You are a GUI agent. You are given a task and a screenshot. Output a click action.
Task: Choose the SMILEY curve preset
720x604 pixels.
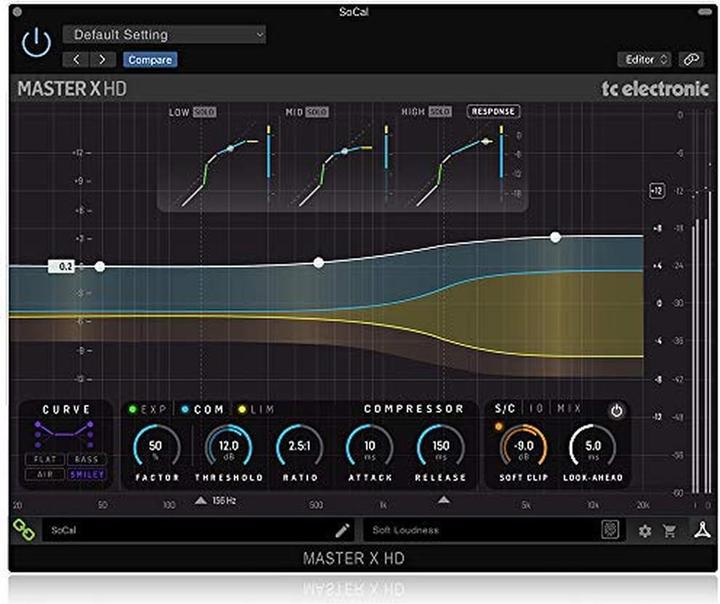(x=87, y=474)
